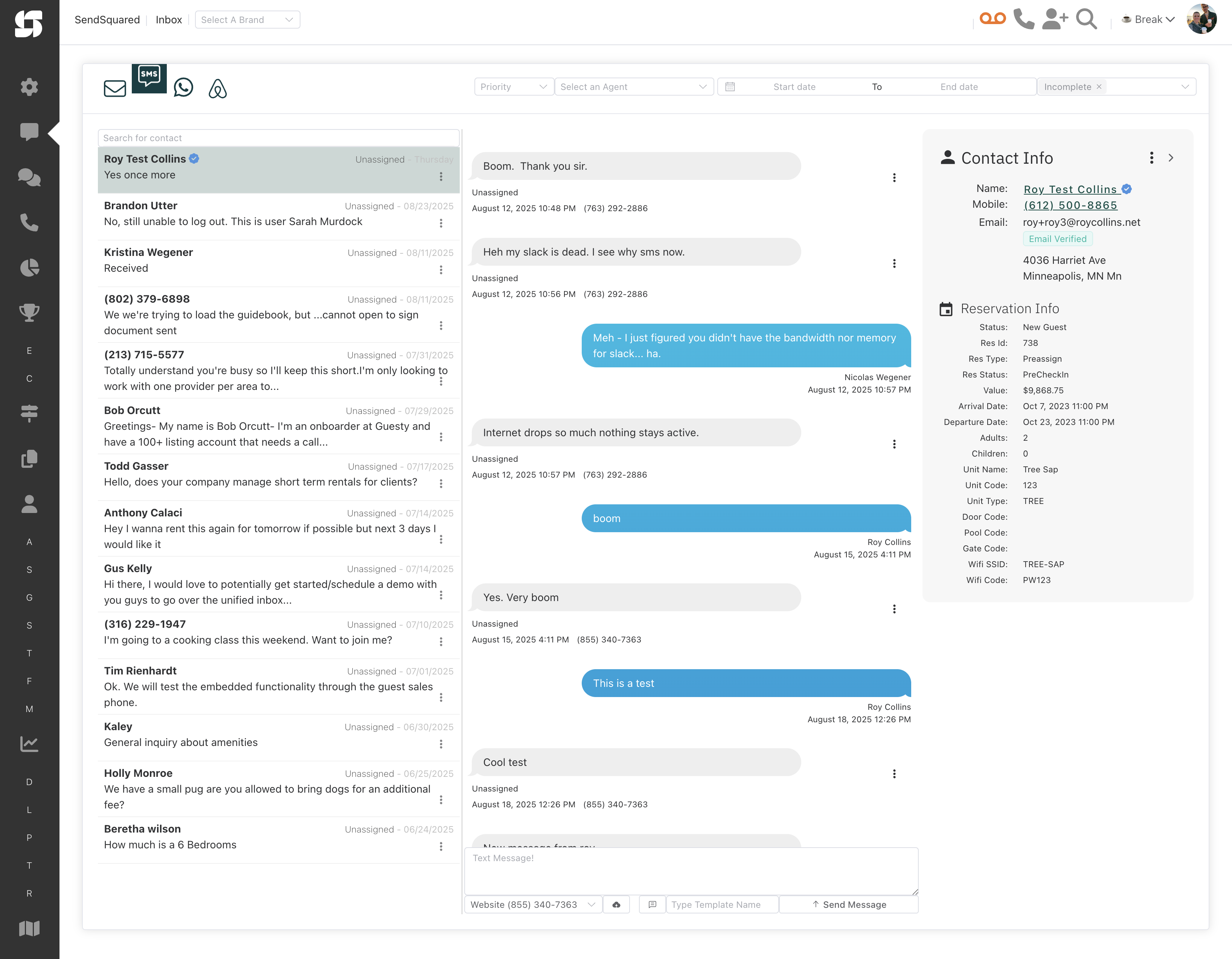Open options for 'Cool test' message

click(x=894, y=773)
